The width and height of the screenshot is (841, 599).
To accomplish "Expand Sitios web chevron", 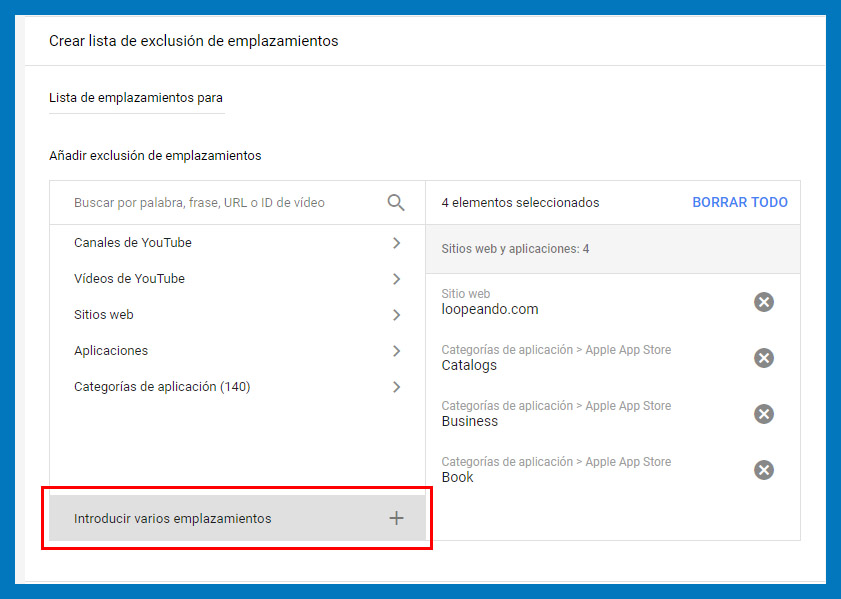I will (x=396, y=315).
